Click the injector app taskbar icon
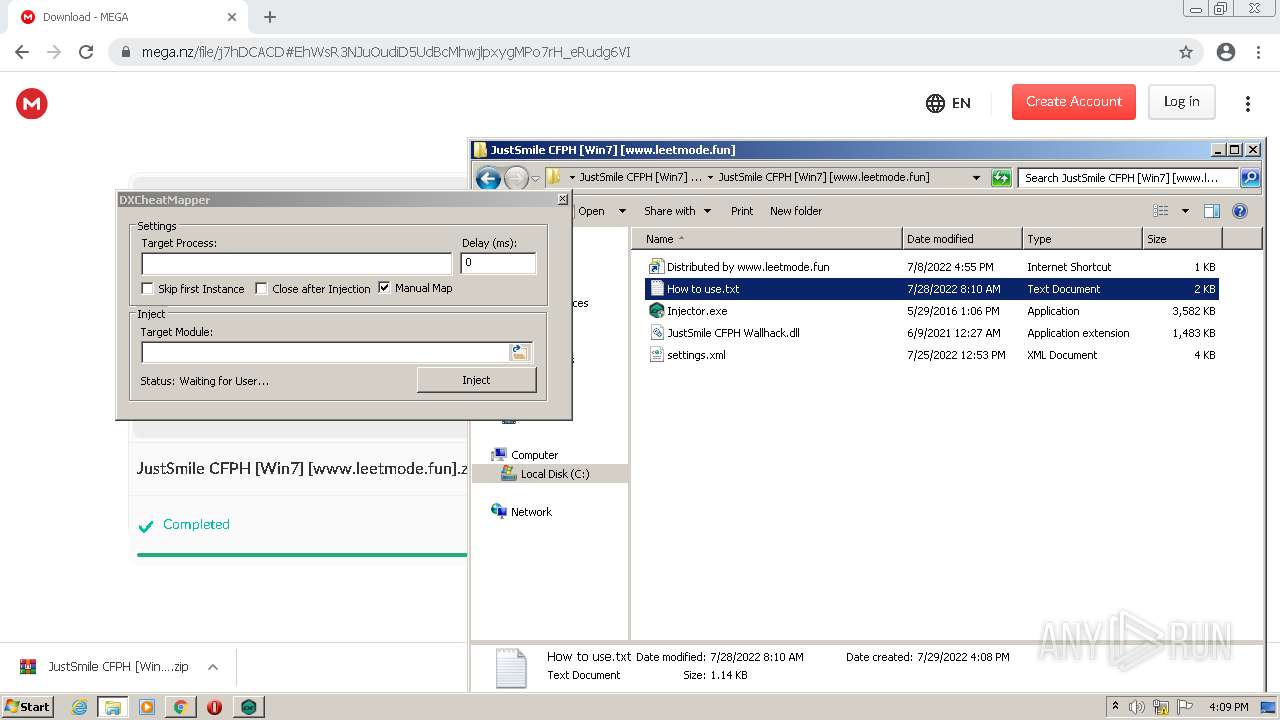The width and height of the screenshot is (1280, 720). [x=248, y=707]
